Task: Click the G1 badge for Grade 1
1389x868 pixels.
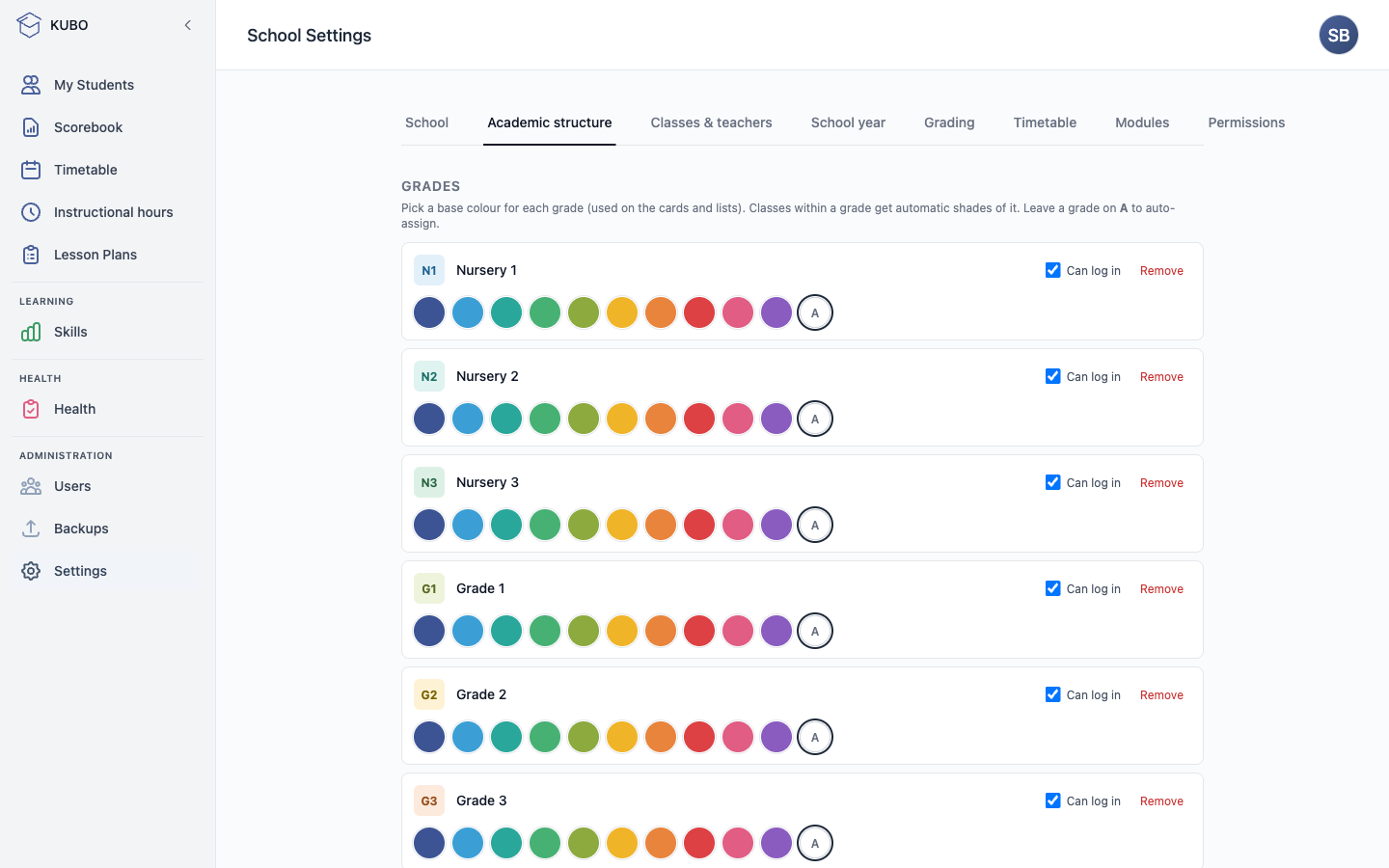Action: [x=429, y=588]
